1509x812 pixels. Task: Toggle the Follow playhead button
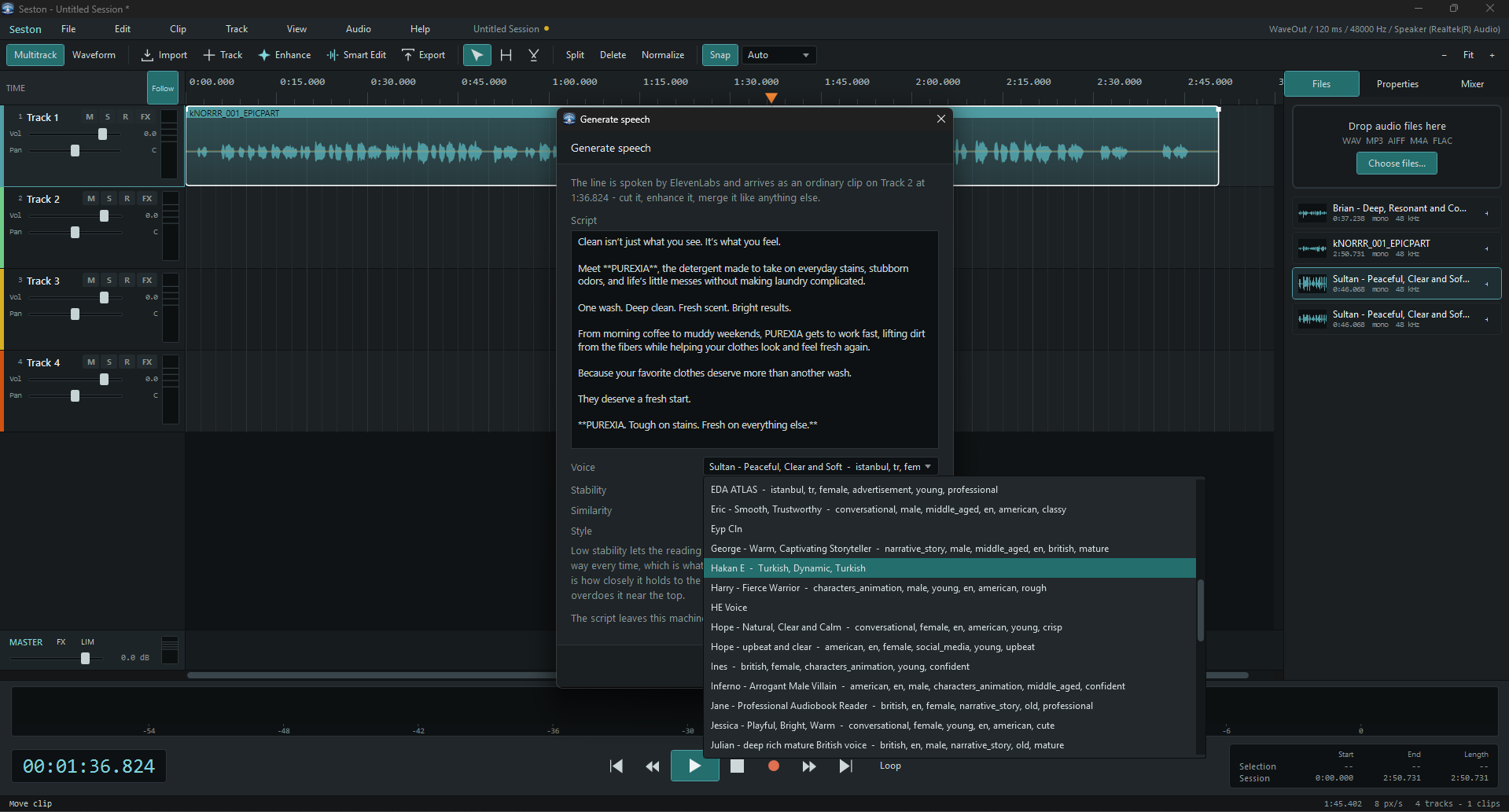[163, 88]
